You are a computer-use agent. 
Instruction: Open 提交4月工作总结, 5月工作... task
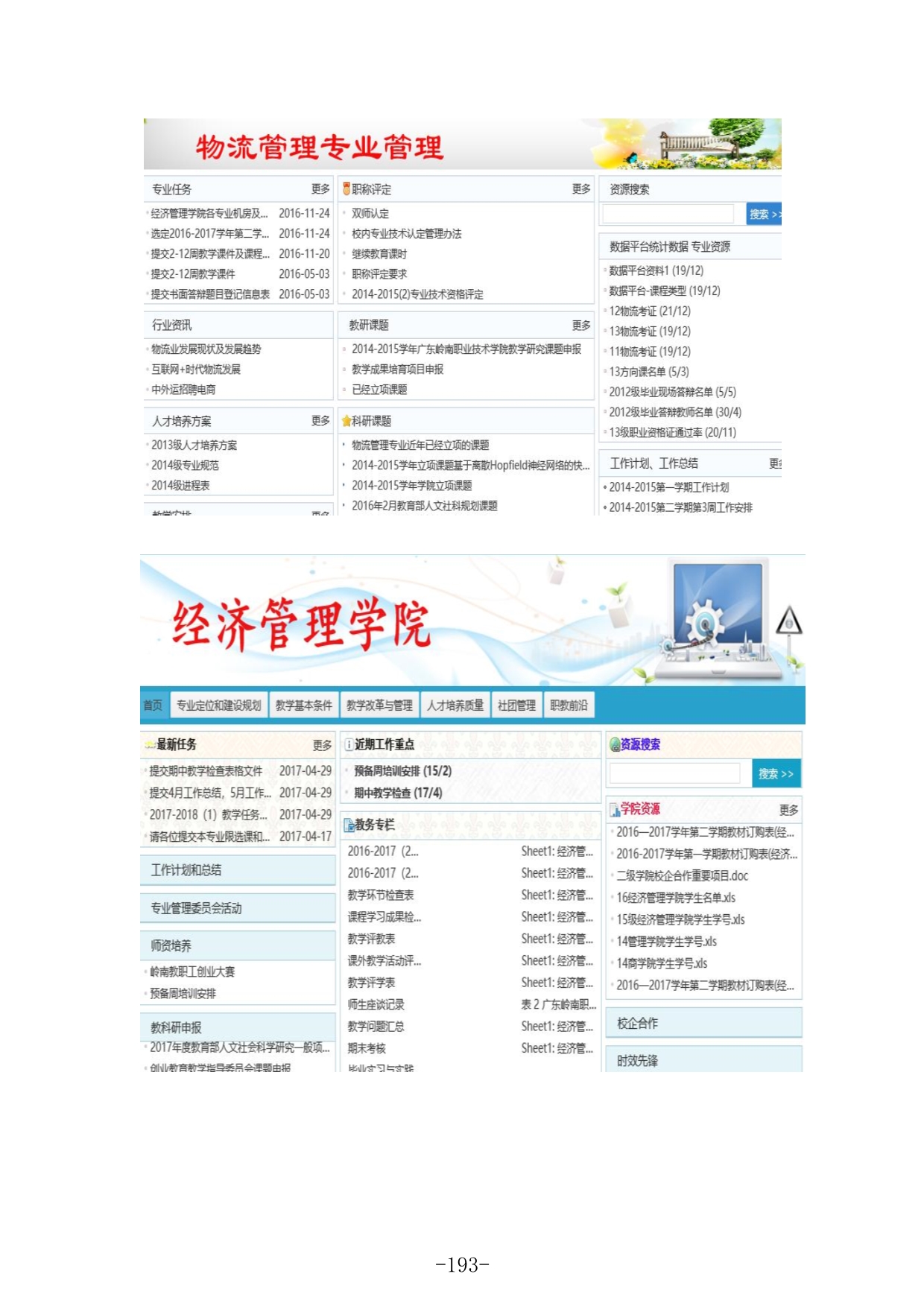pos(210,793)
